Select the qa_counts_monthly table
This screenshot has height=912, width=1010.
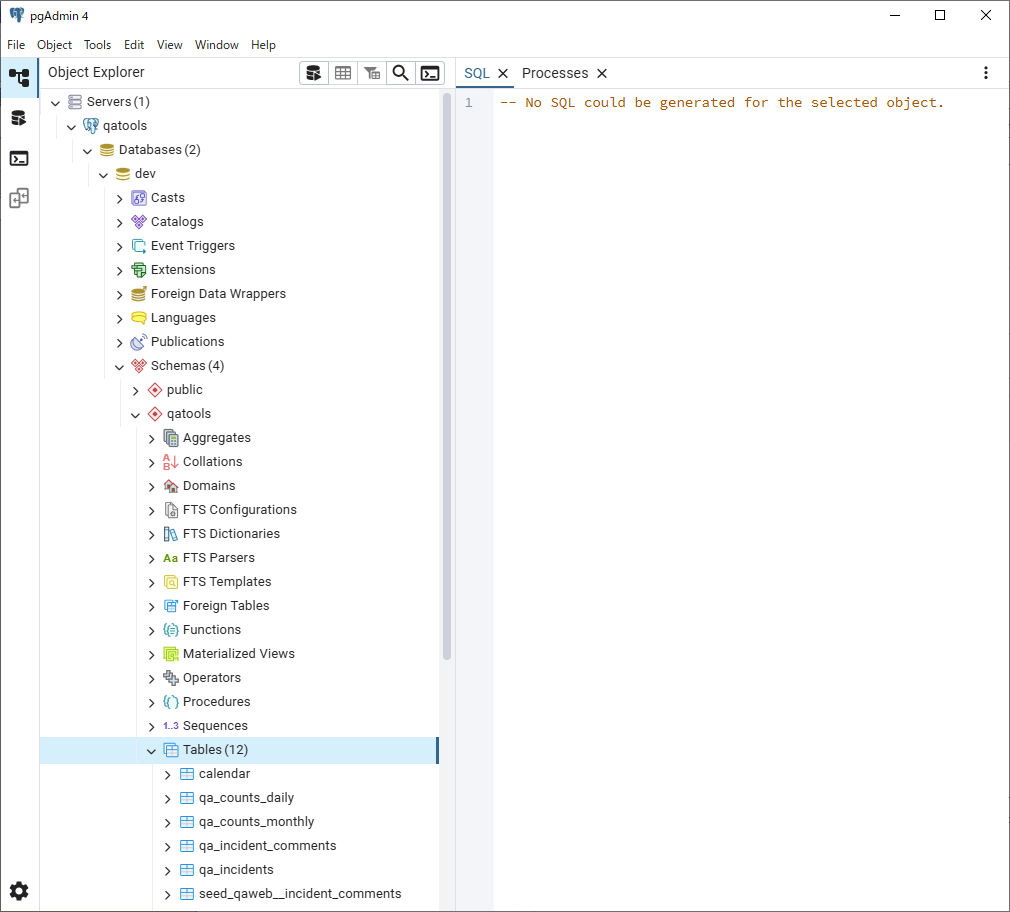tap(256, 822)
